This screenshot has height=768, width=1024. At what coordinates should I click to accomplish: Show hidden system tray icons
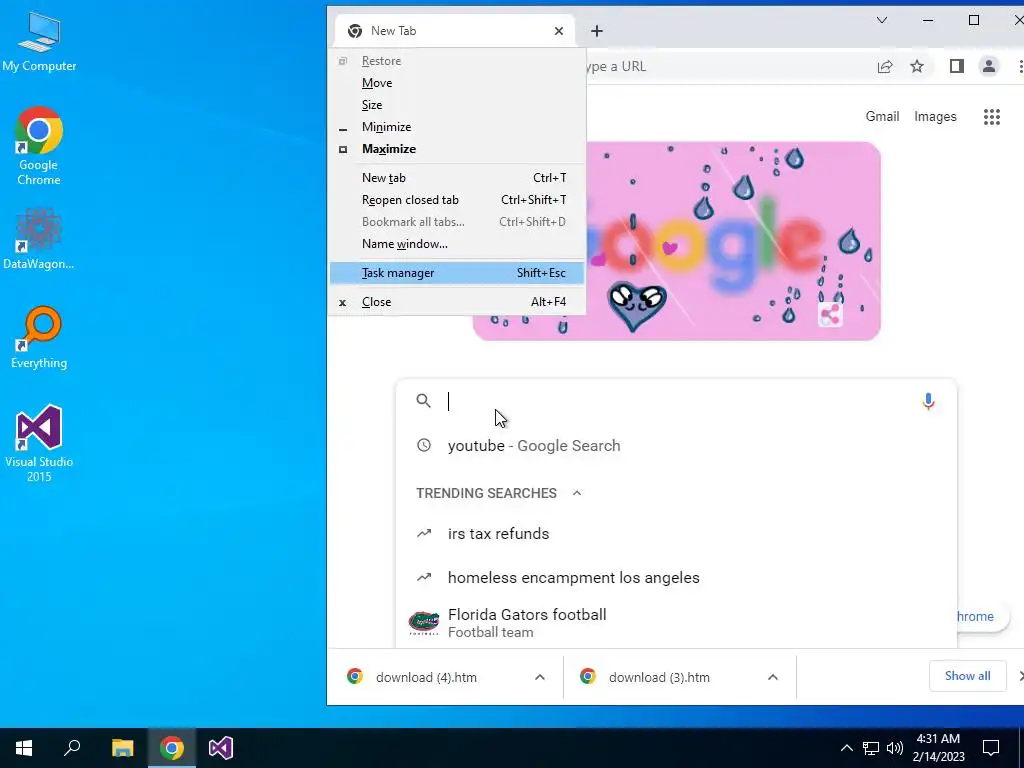846,748
